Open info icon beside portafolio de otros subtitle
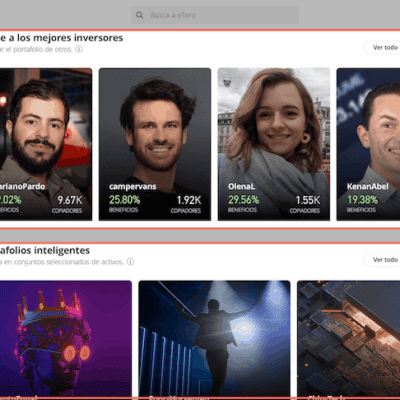The height and width of the screenshot is (400, 400). [79, 49]
